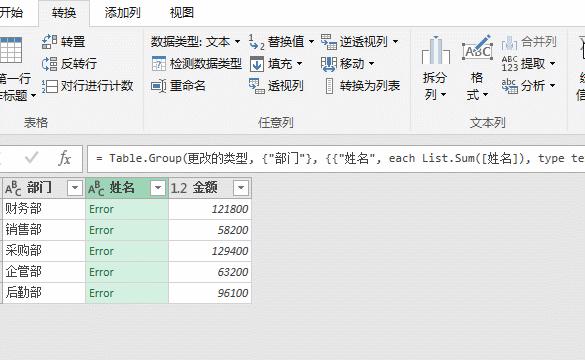Open the 姓名 column filter dropdown

(x=158, y=188)
